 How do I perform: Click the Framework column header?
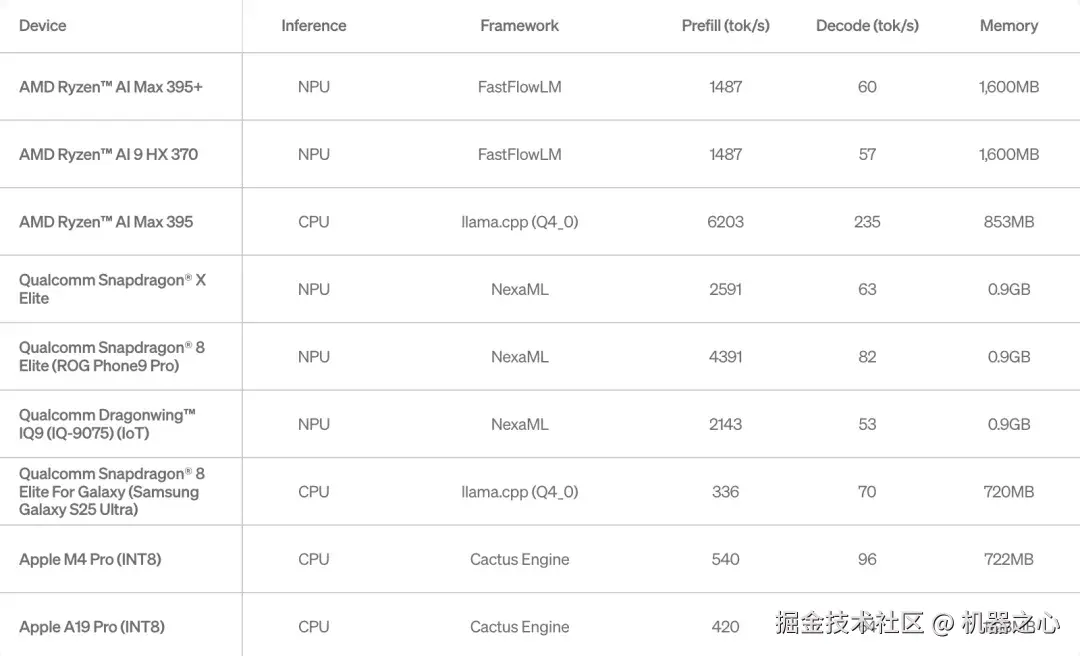pos(519,26)
